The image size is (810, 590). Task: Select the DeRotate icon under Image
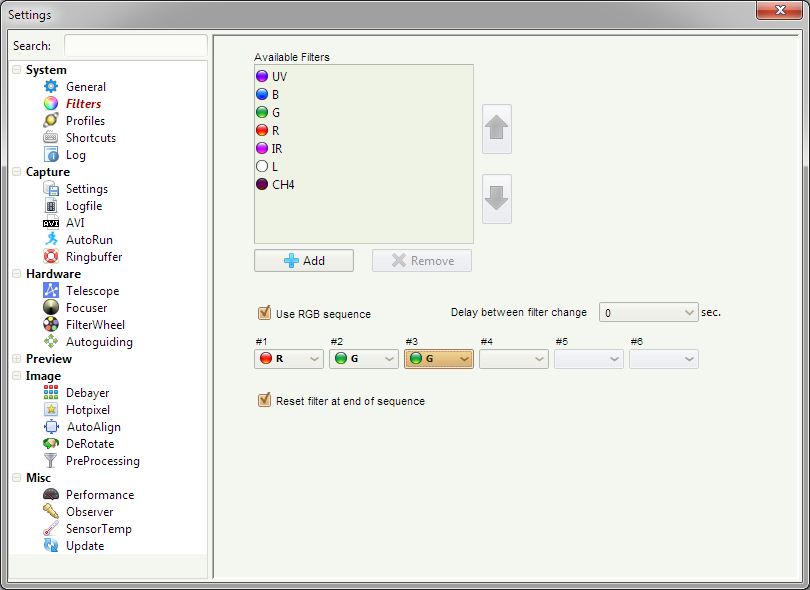coord(51,444)
